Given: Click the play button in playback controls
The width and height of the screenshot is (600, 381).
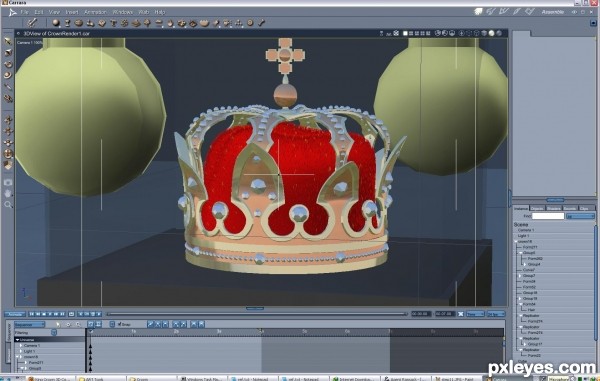Looking at the screenshot, I should (x=50, y=314).
